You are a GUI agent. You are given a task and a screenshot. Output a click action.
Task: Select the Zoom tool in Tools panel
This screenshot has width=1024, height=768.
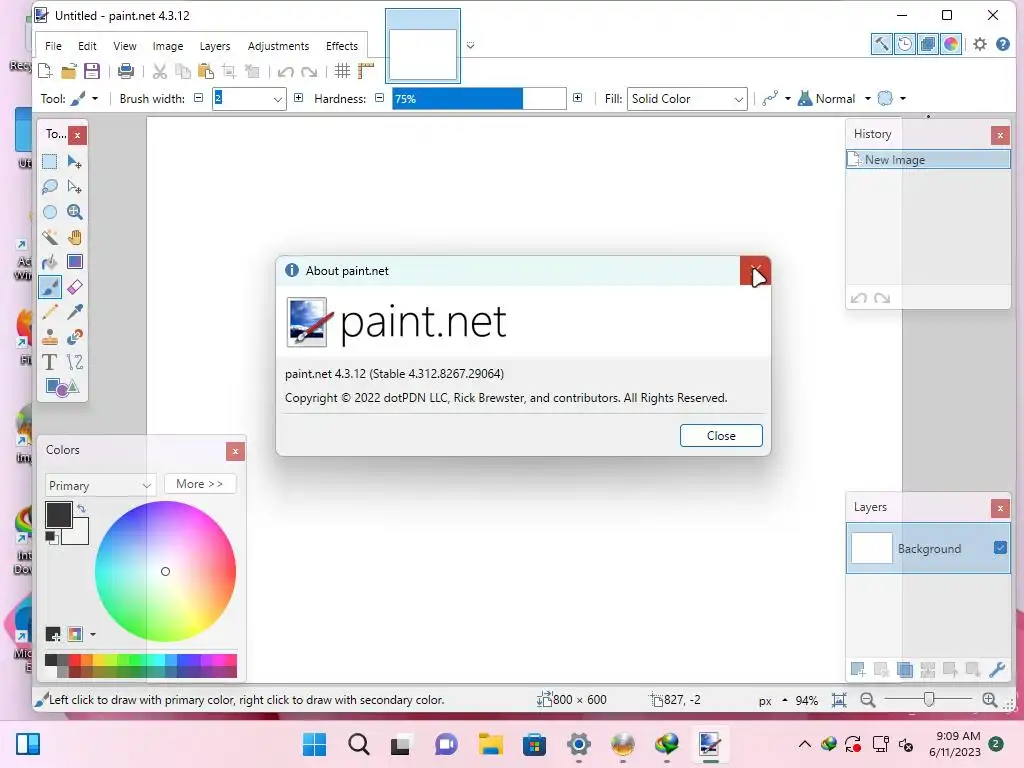[x=74, y=212]
